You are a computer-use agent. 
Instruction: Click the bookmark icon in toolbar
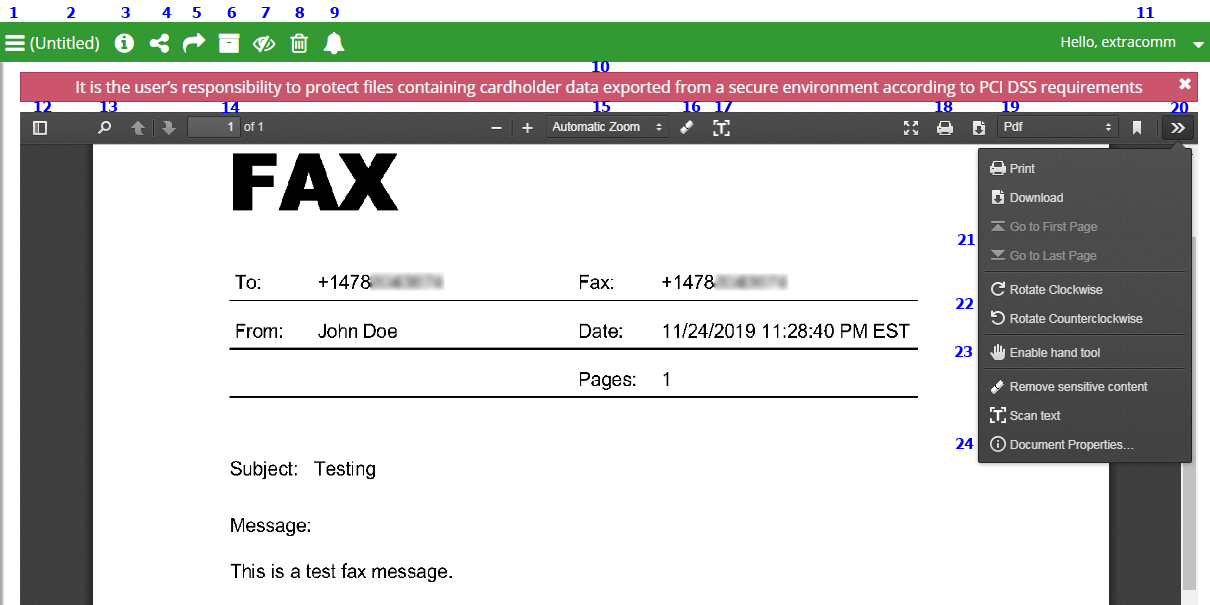click(x=1136, y=128)
